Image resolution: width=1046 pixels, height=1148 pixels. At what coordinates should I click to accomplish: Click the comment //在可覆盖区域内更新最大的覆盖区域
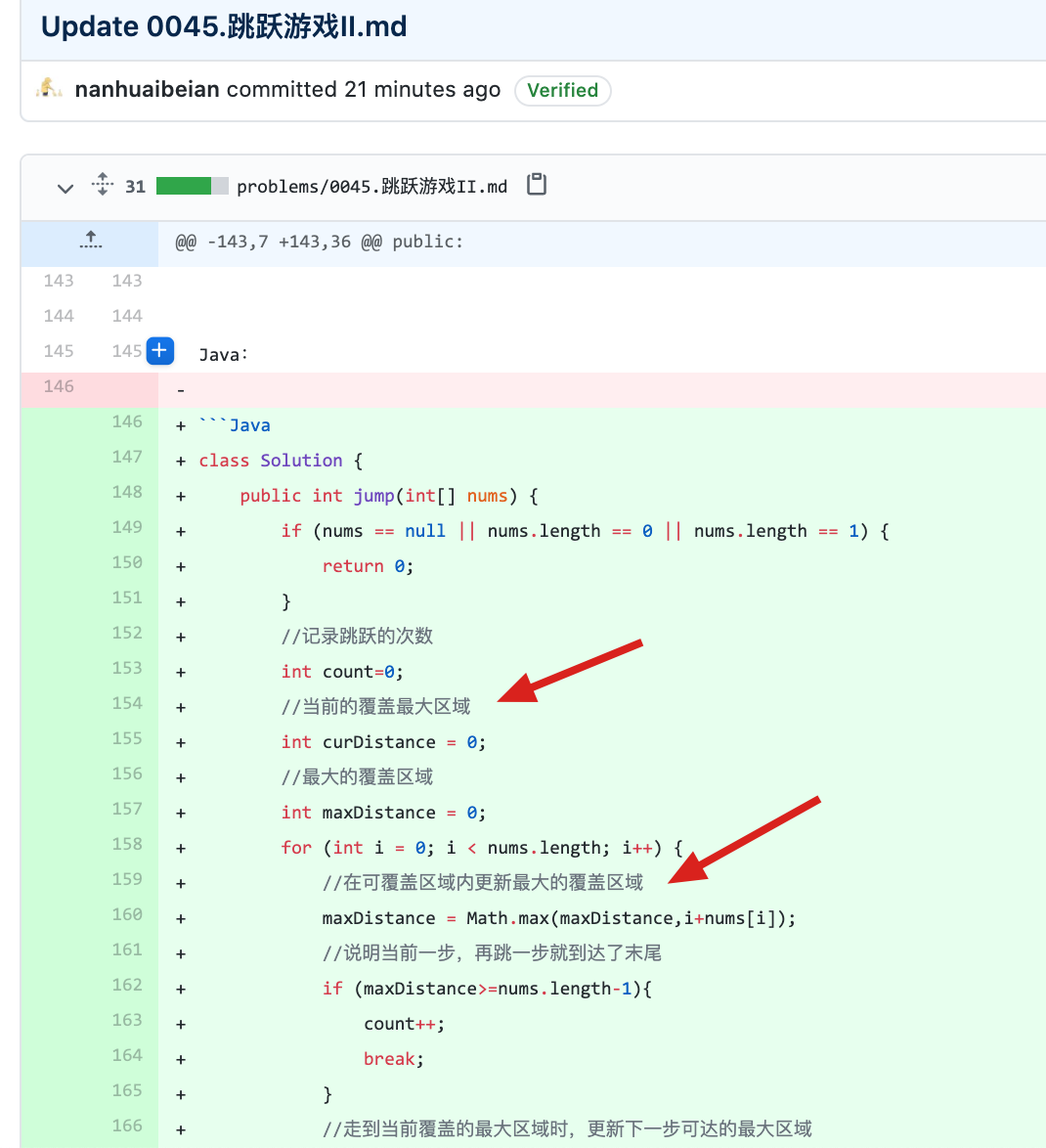(x=482, y=882)
